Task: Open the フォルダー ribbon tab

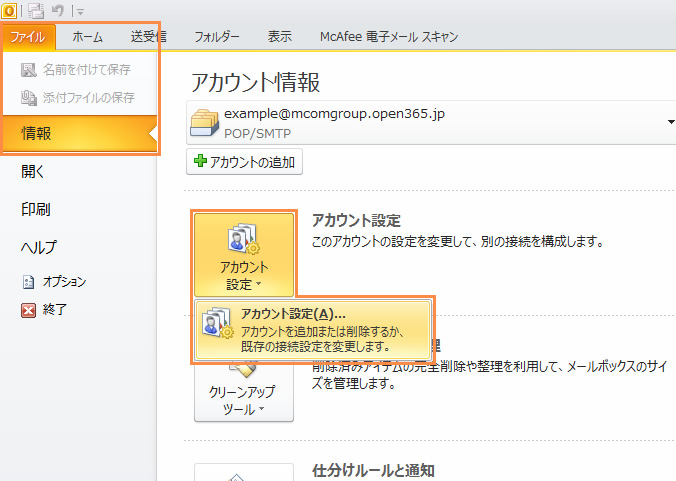Action: pyautogui.click(x=216, y=37)
